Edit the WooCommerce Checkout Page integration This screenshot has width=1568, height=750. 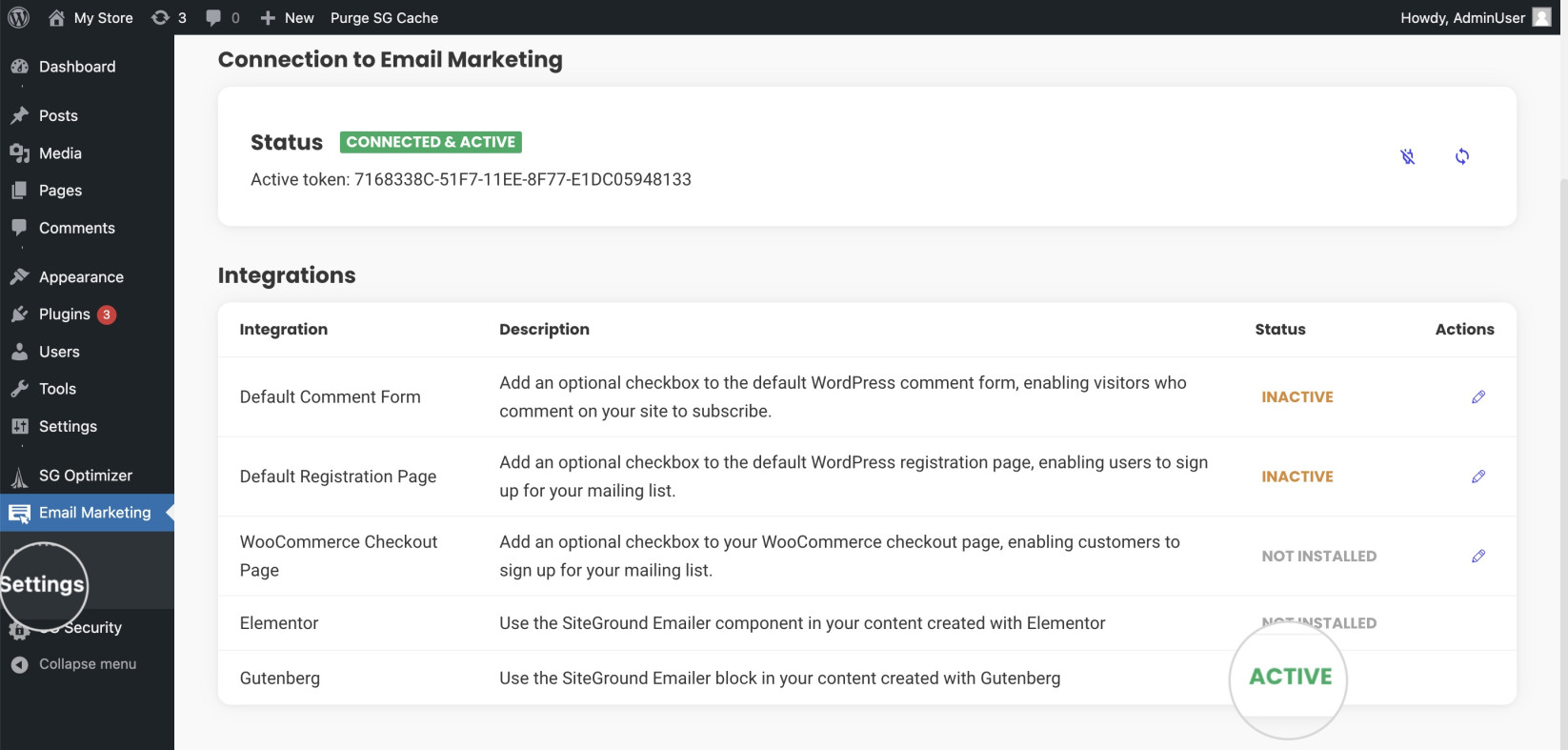pyautogui.click(x=1478, y=556)
